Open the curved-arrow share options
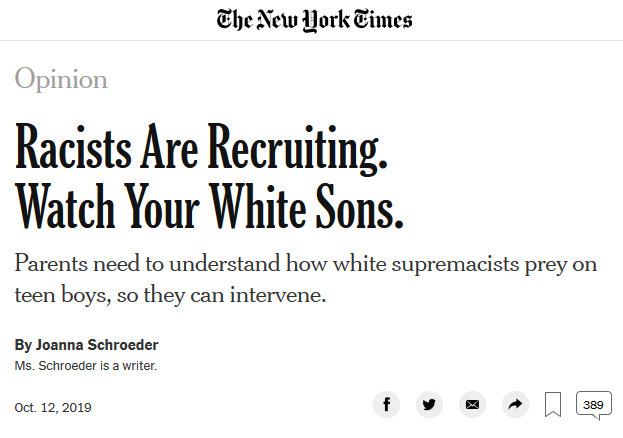Image resolution: width=623 pixels, height=438 pixels. [515, 405]
